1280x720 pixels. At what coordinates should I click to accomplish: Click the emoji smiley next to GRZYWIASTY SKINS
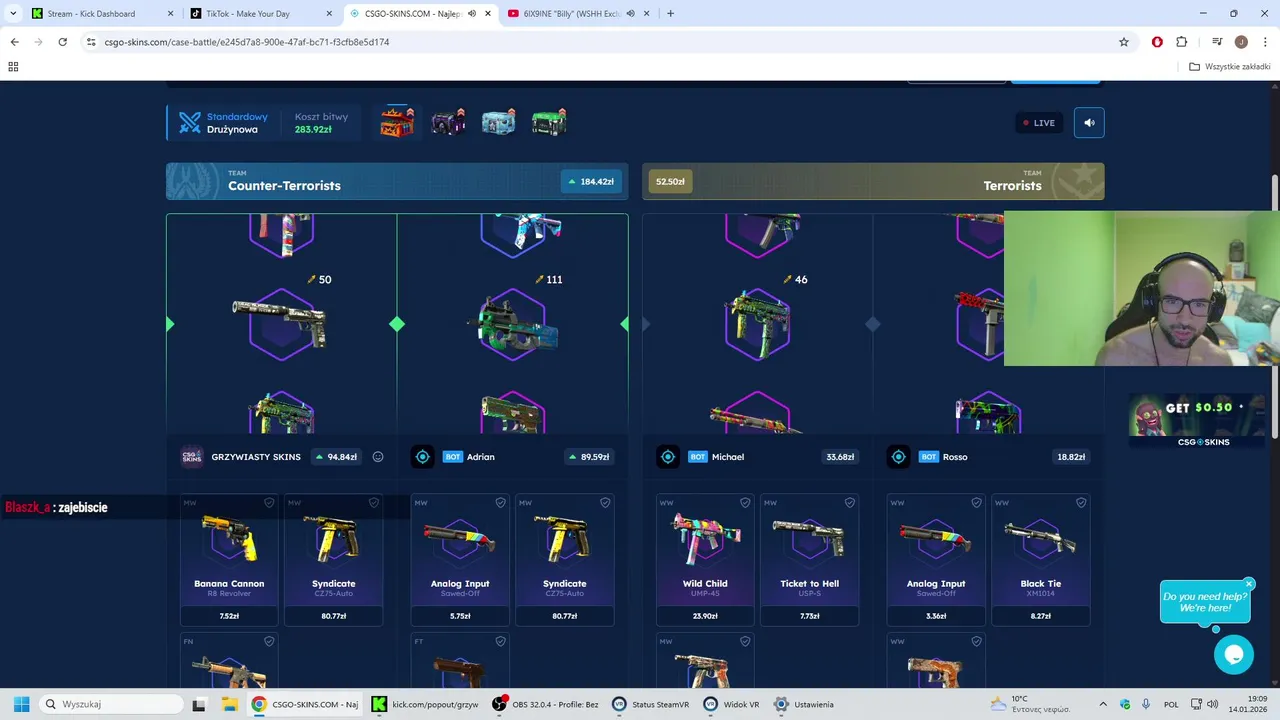tap(378, 457)
